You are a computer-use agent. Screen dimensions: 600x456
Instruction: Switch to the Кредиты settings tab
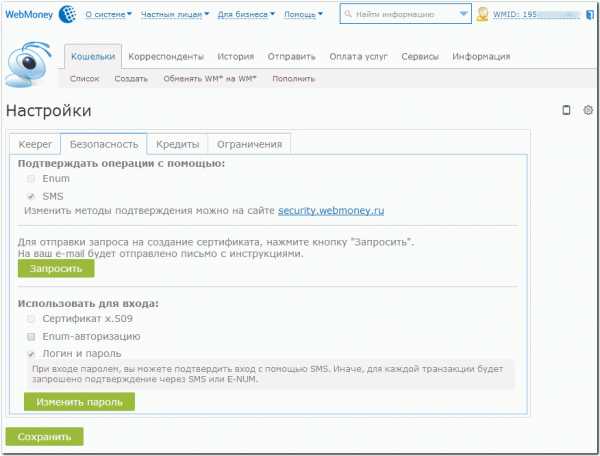coord(178,144)
